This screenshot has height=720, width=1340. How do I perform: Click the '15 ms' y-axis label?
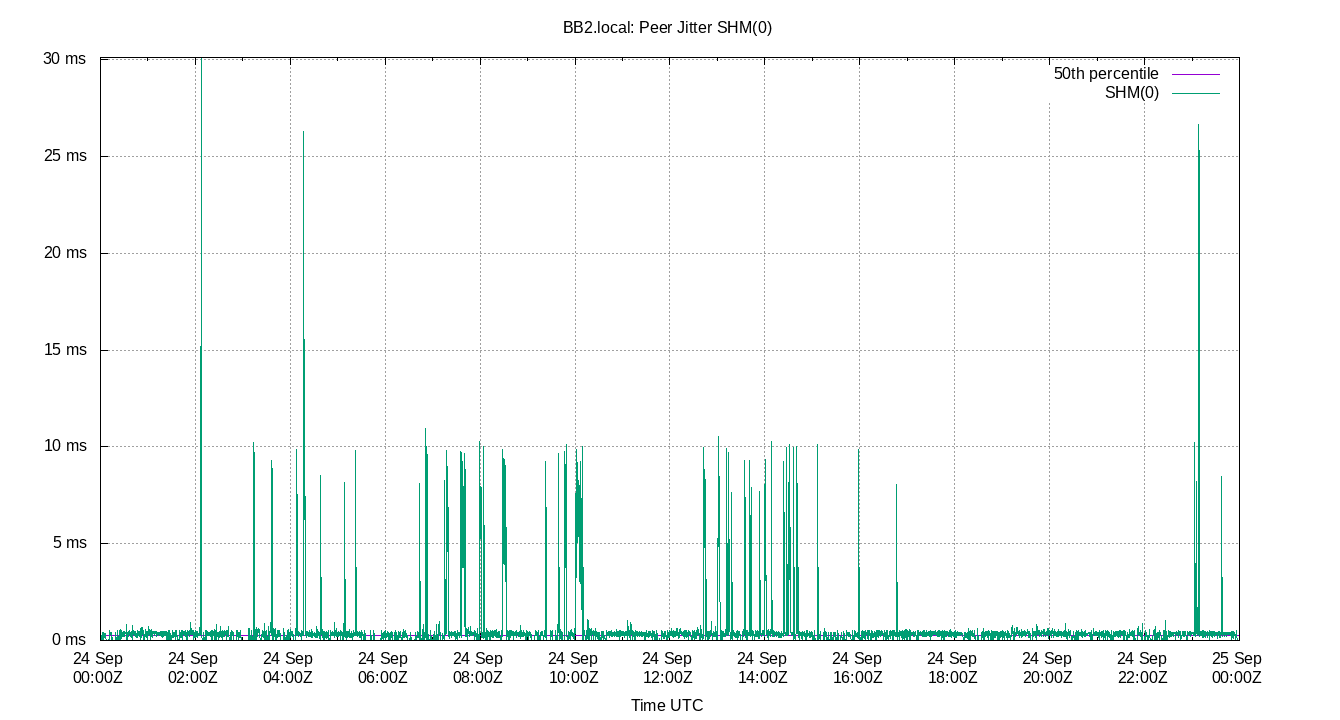coord(65,350)
